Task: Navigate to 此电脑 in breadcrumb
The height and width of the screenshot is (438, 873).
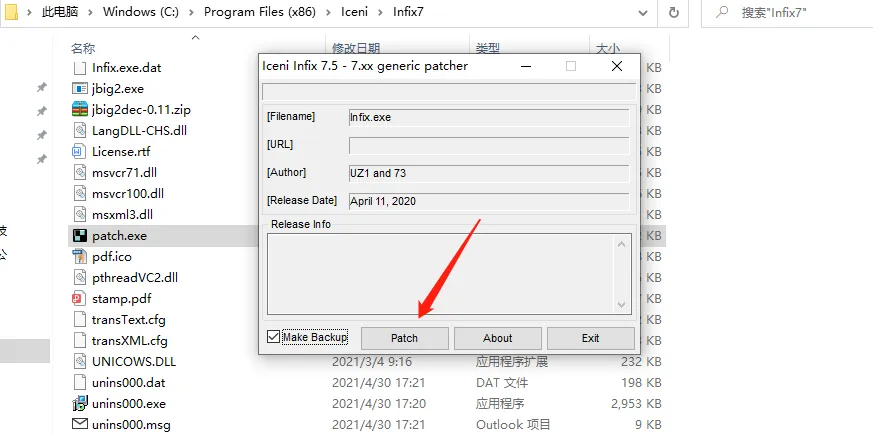Action: tap(60, 12)
